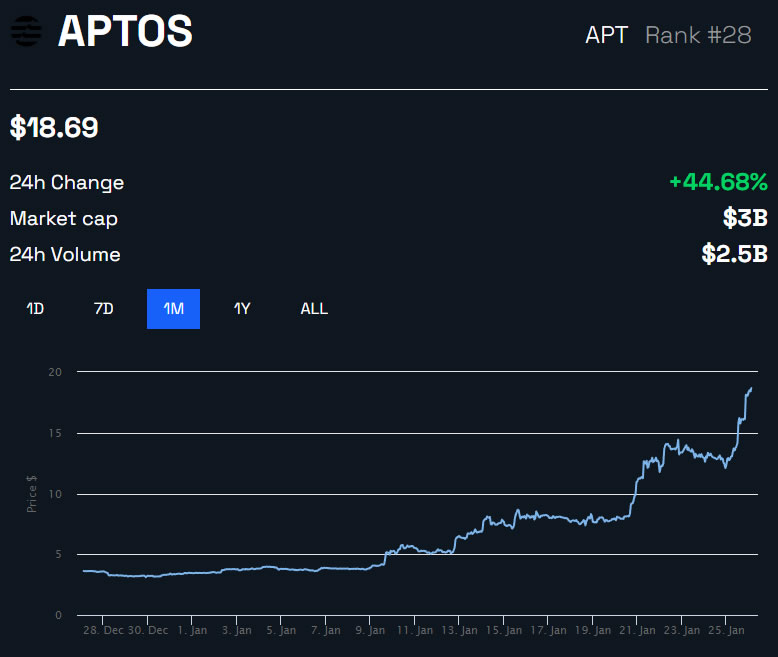Click the 24h Volume label

(x=65, y=254)
